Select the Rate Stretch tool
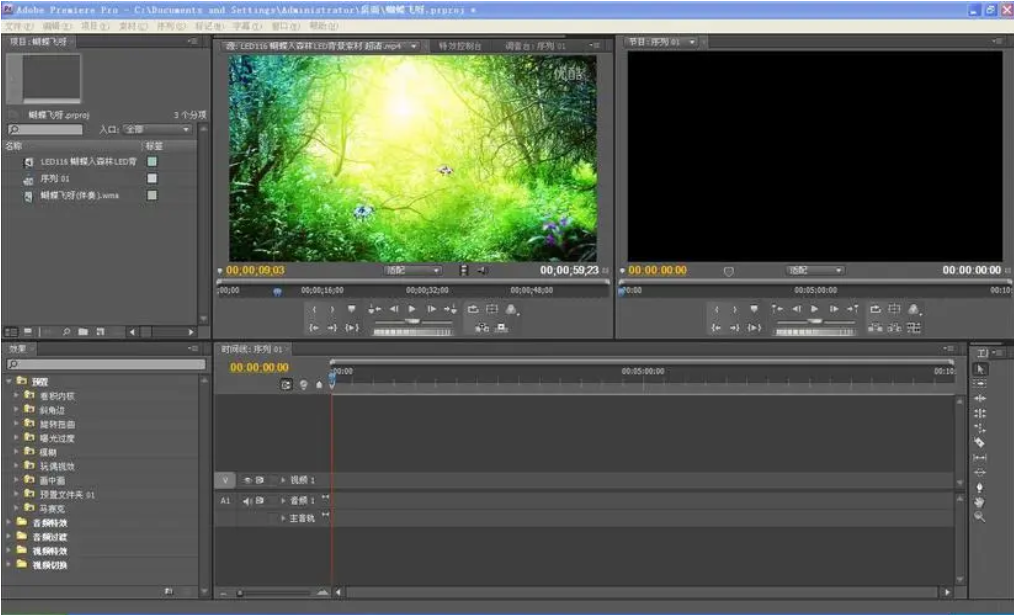The image size is (1014, 615). coord(980,428)
